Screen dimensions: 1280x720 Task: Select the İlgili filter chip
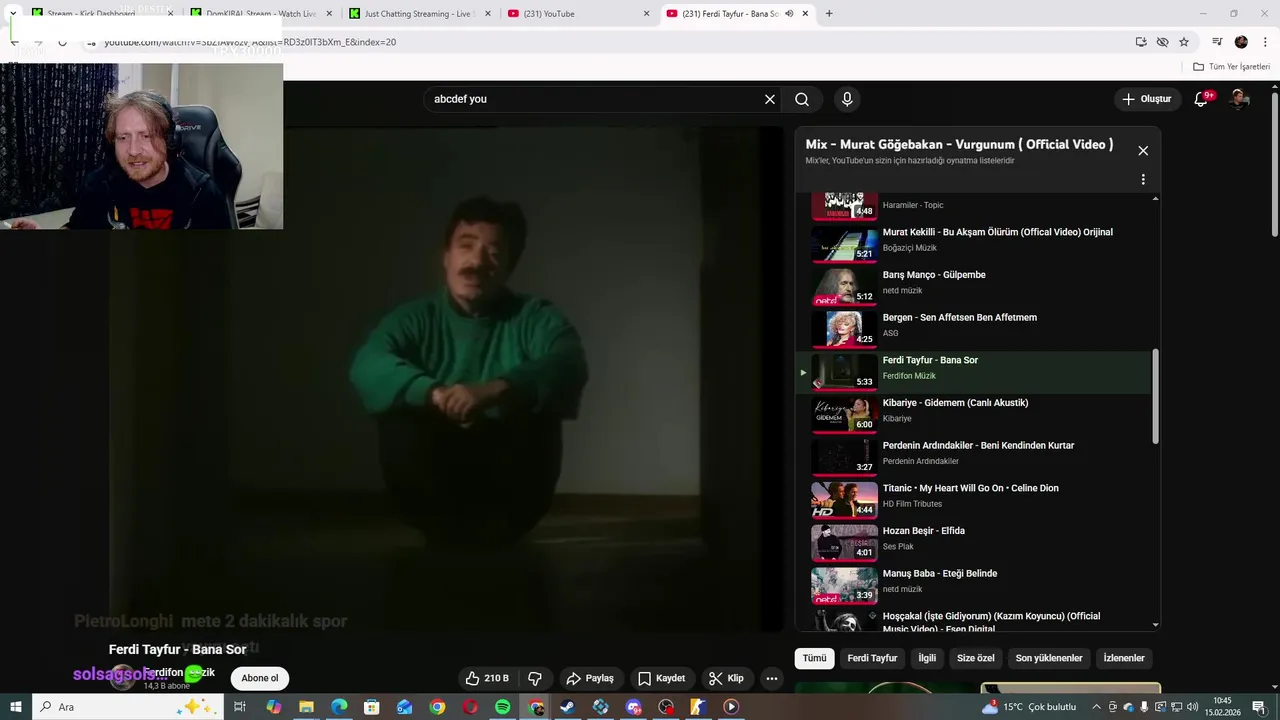(x=927, y=658)
